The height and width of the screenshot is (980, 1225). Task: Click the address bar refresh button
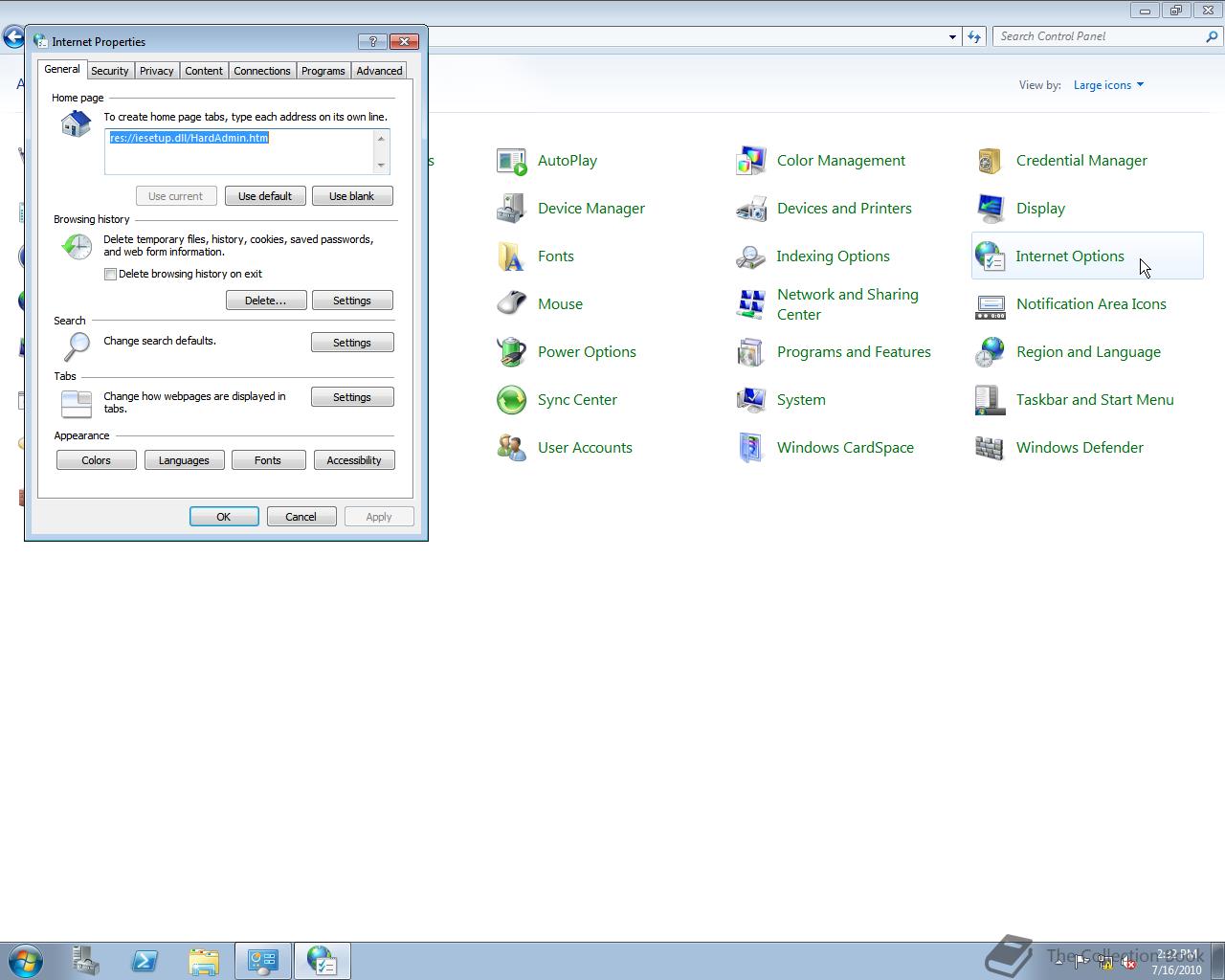pos(974,36)
